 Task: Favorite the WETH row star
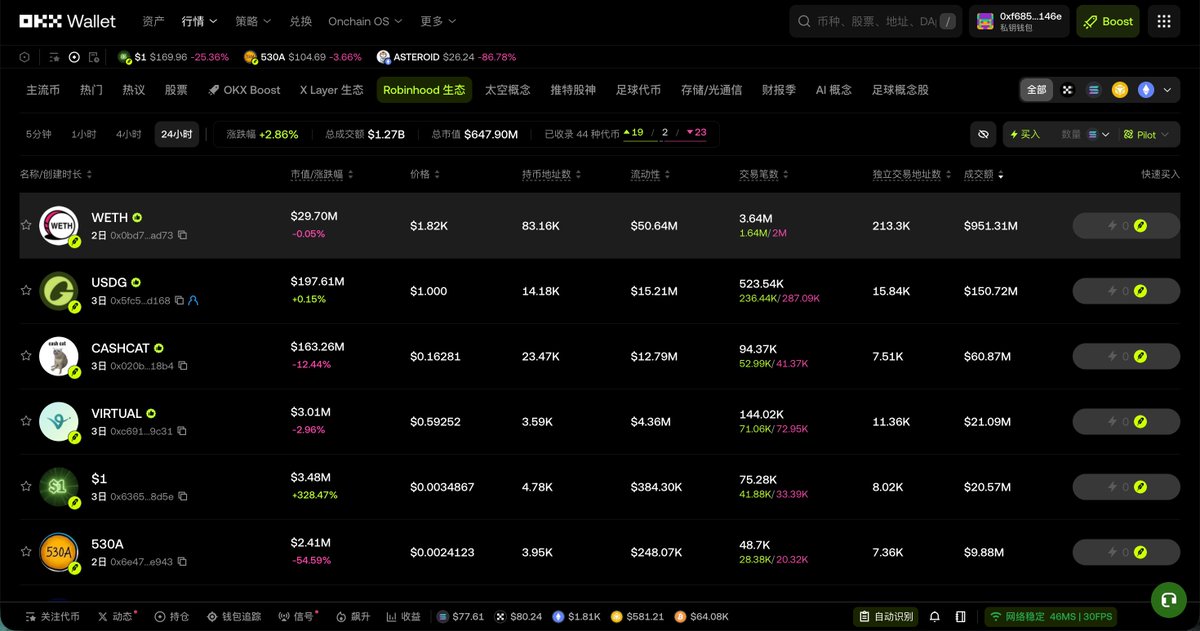click(x=26, y=226)
